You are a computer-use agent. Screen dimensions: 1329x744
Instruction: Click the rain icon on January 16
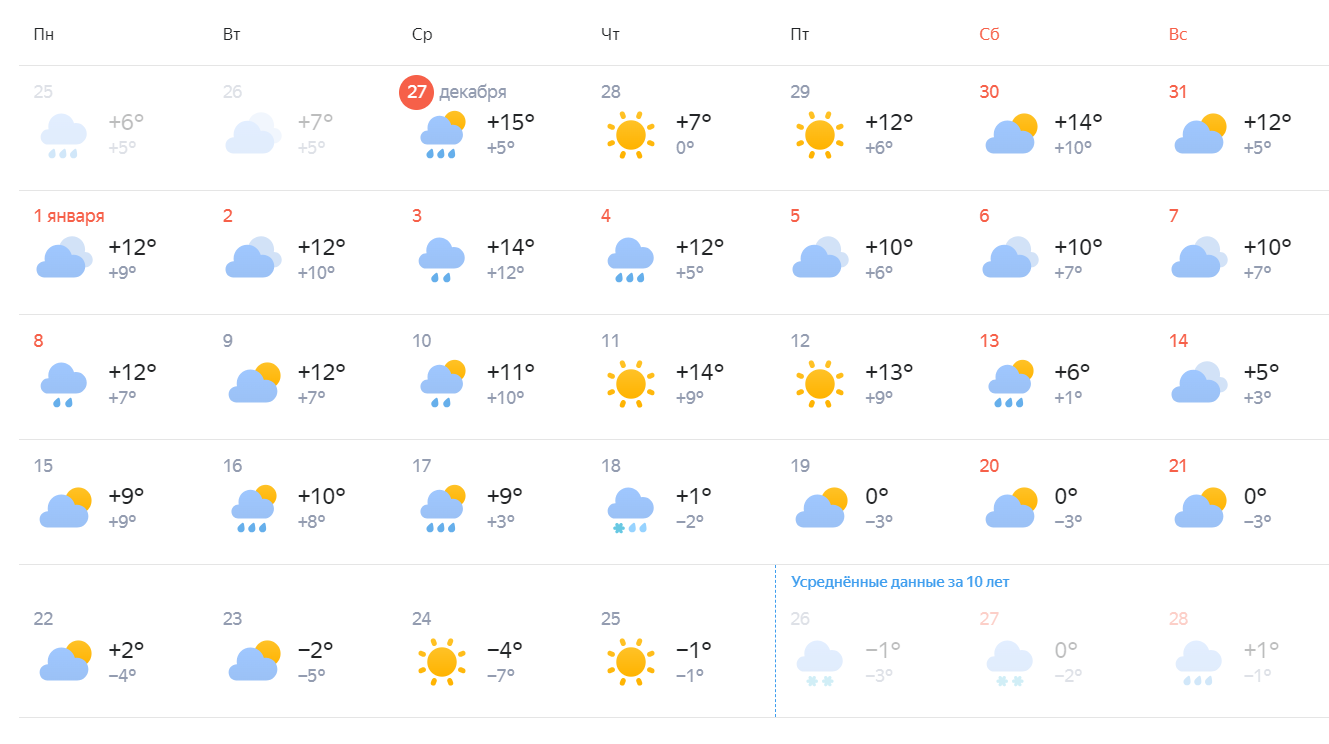click(x=253, y=509)
